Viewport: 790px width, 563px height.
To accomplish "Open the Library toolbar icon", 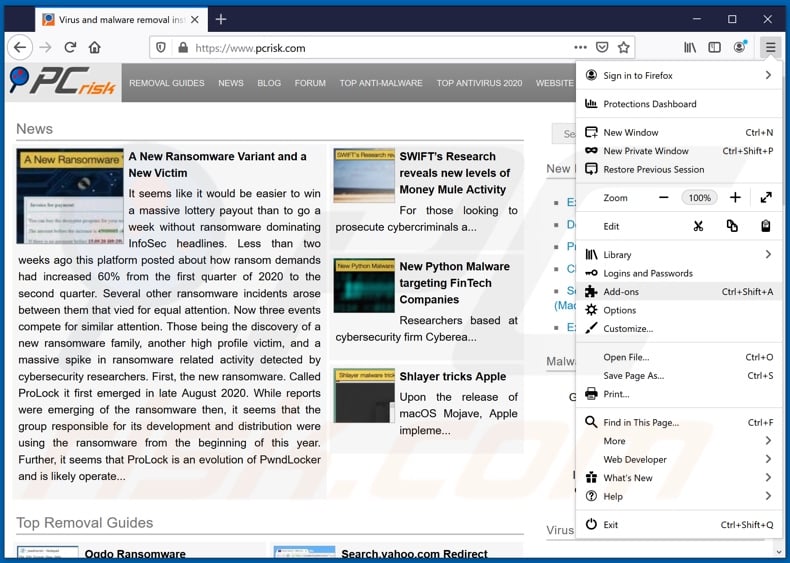I will [690, 47].
